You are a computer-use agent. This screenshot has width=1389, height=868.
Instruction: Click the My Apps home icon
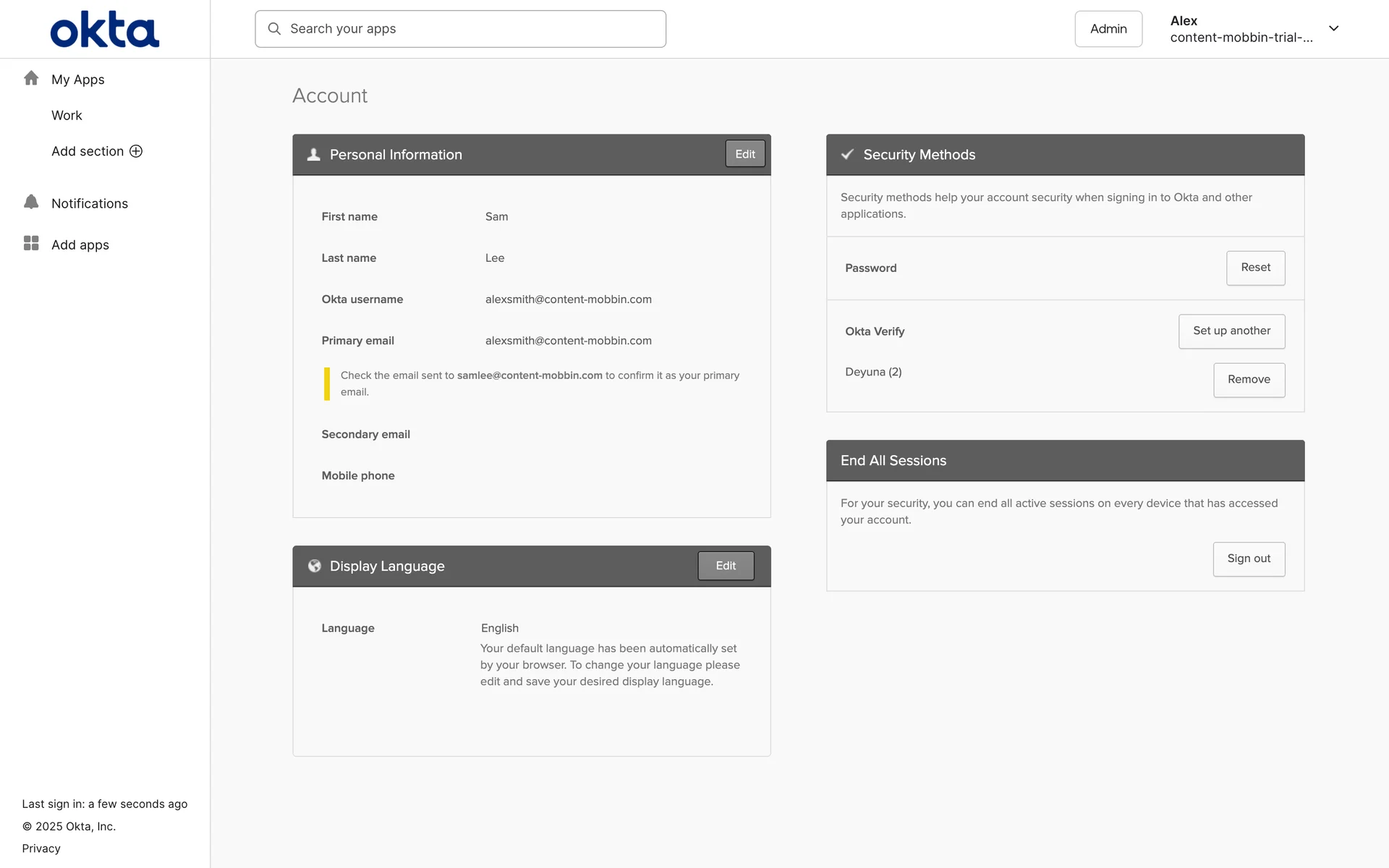(31, 78)
